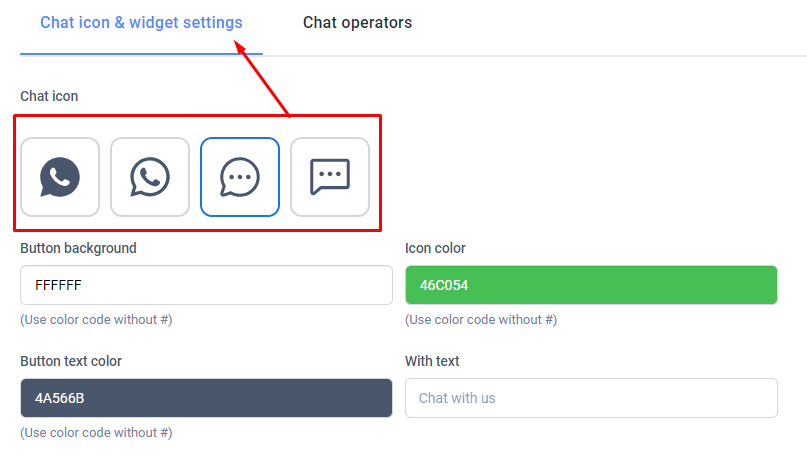Viewport: 807px width, 463px height.
Task: Click the hint below Button text color
Action: pos(96,433)
